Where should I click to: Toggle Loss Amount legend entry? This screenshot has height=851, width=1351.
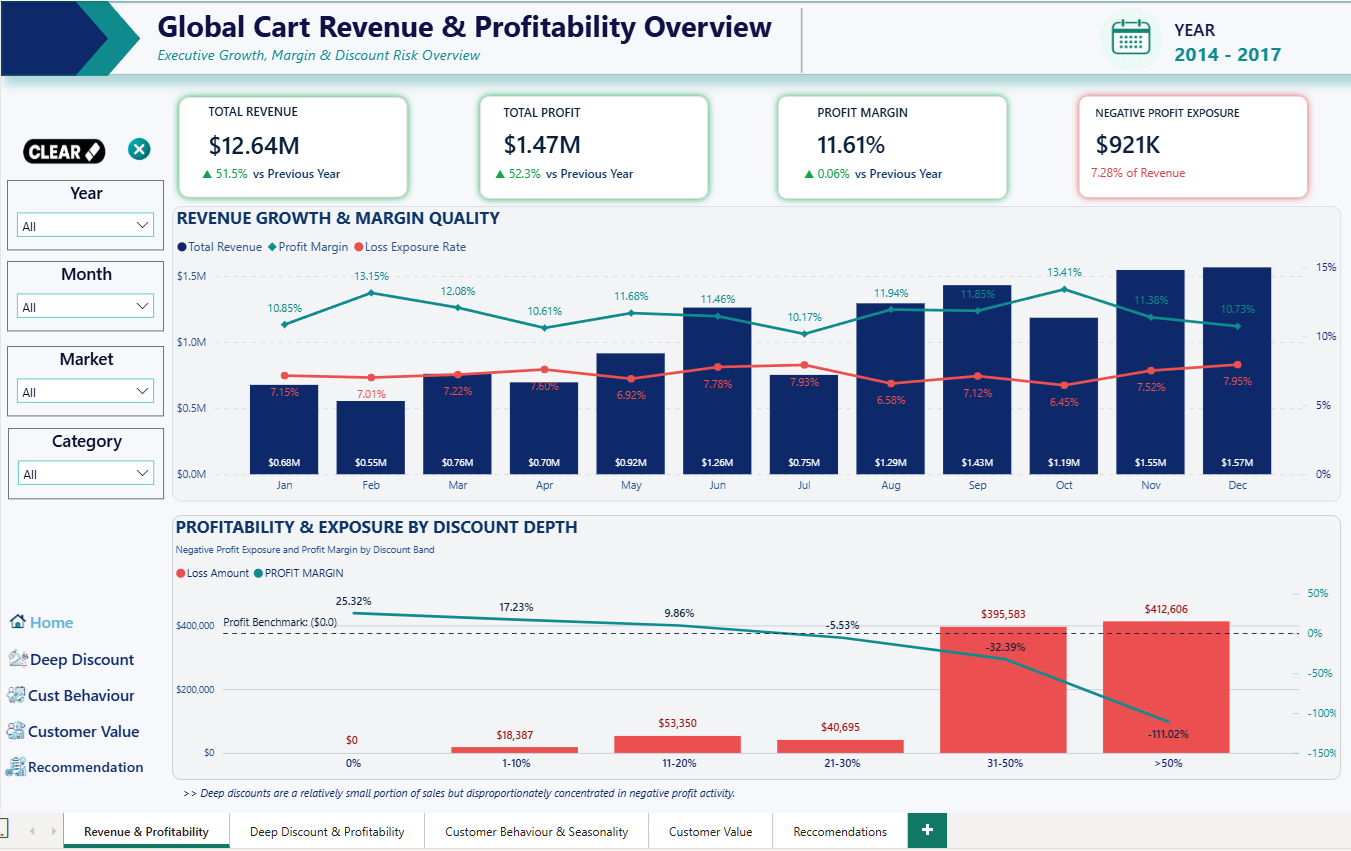[212, 573]
